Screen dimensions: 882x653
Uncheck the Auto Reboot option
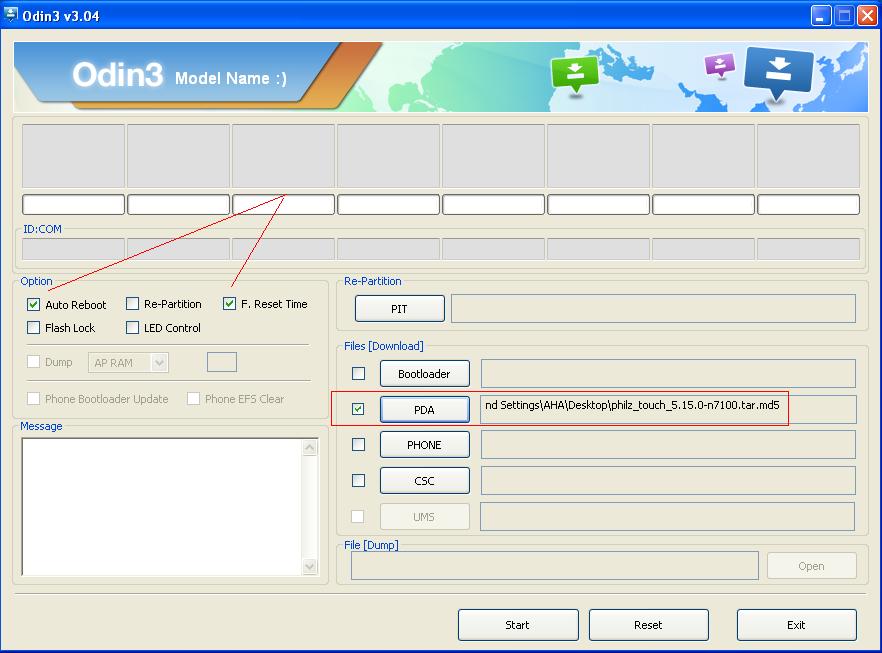click(33, 304)
